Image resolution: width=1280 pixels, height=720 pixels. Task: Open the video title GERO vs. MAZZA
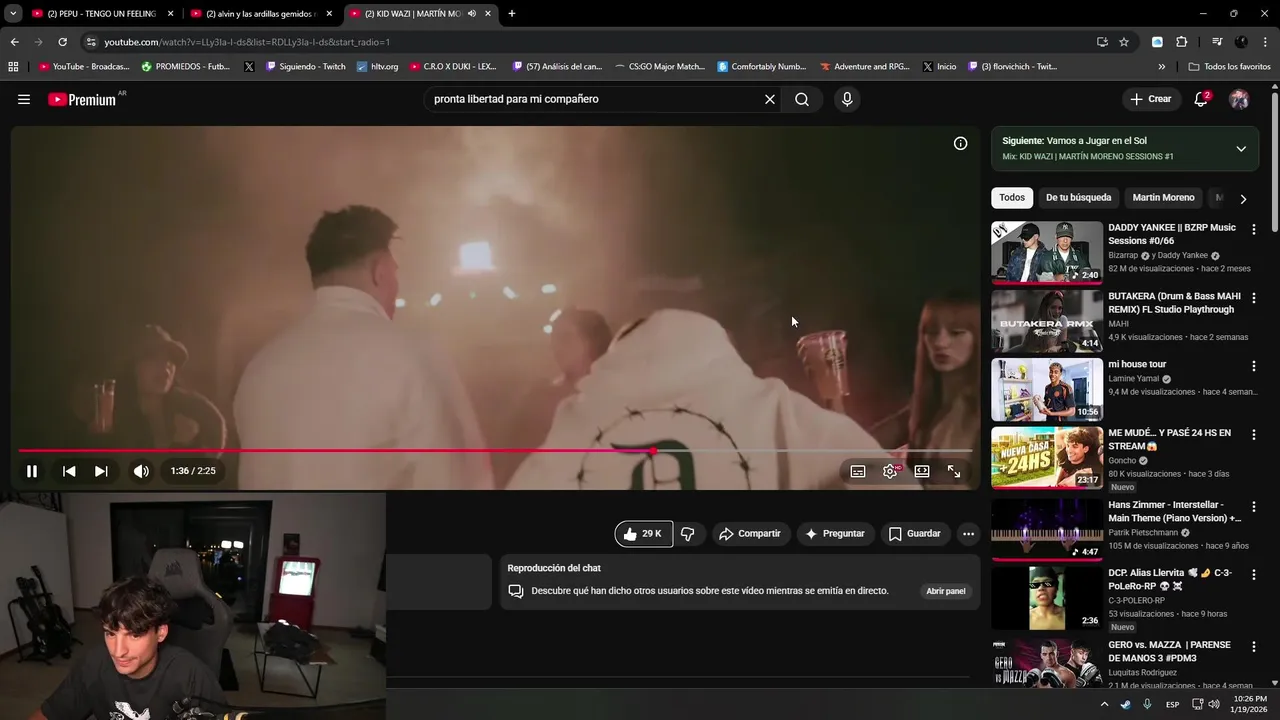tap(1169, 651)
